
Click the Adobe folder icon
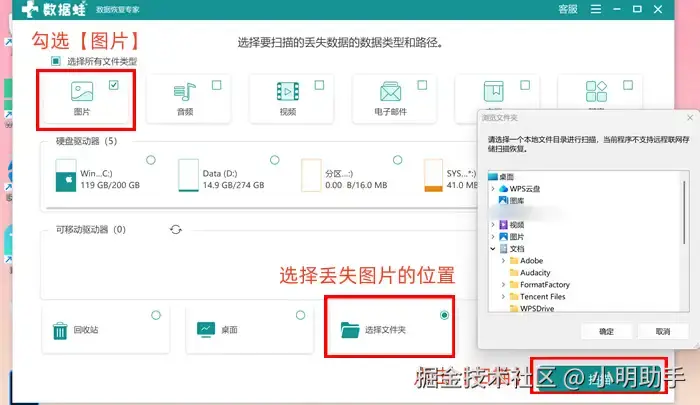tap(514, 260)
